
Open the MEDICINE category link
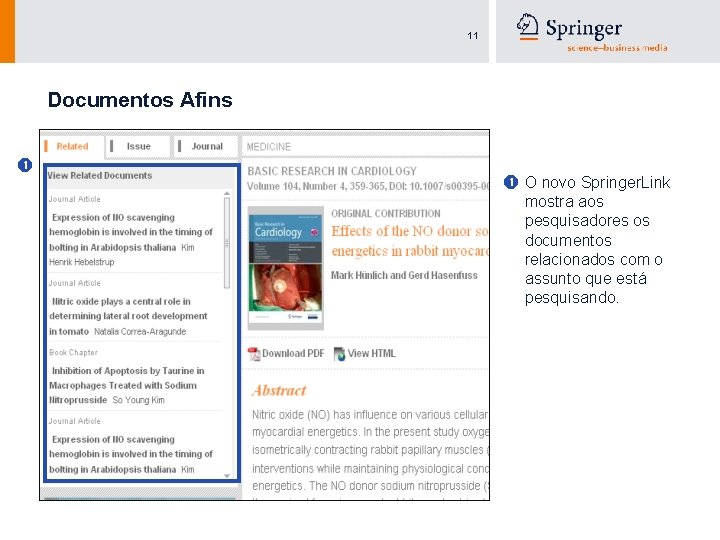[269, 147]
